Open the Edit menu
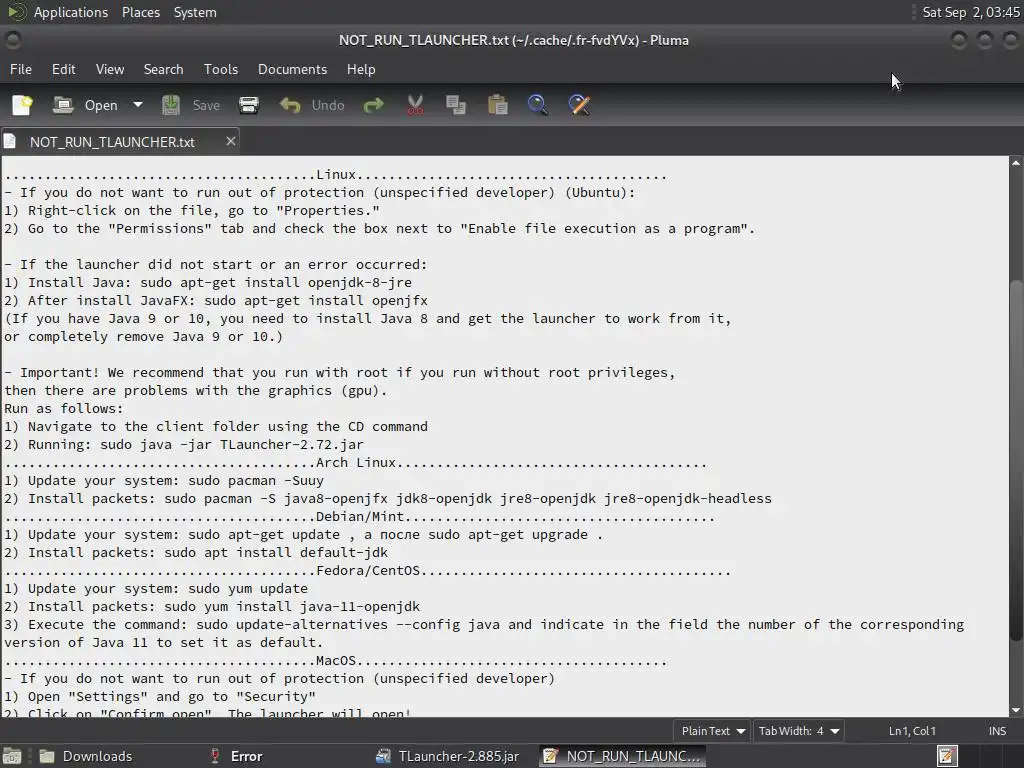This screenshot has height=768, width=1024. click(63, 69)
